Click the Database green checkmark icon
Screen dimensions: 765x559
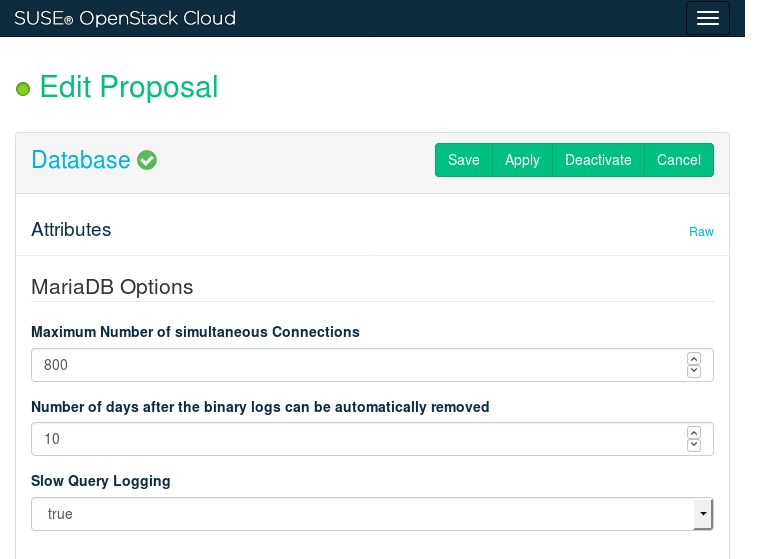point(147,160)
